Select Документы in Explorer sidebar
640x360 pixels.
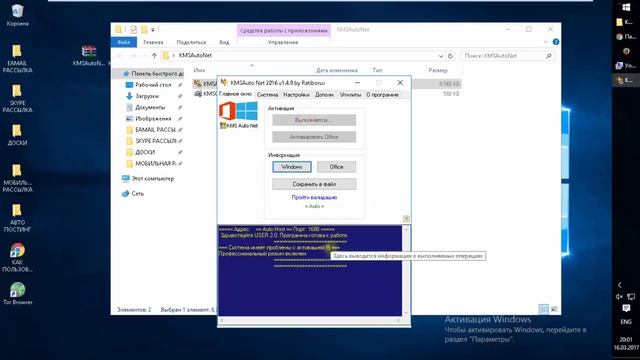[x=150, y=107]
